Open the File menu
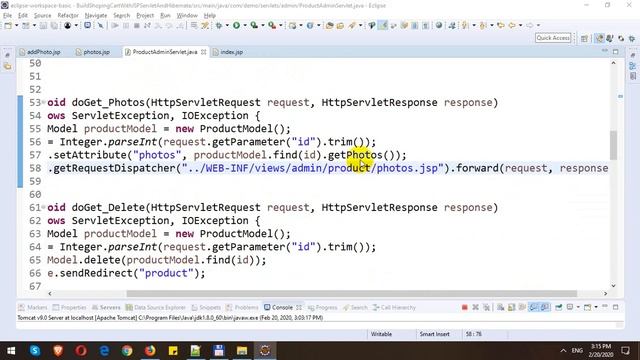 click(7, 16)
